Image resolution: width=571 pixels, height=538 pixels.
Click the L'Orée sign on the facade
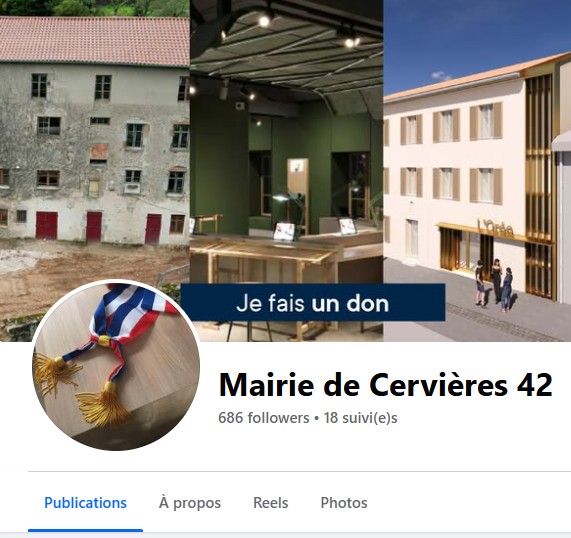(x=496, y=228)
